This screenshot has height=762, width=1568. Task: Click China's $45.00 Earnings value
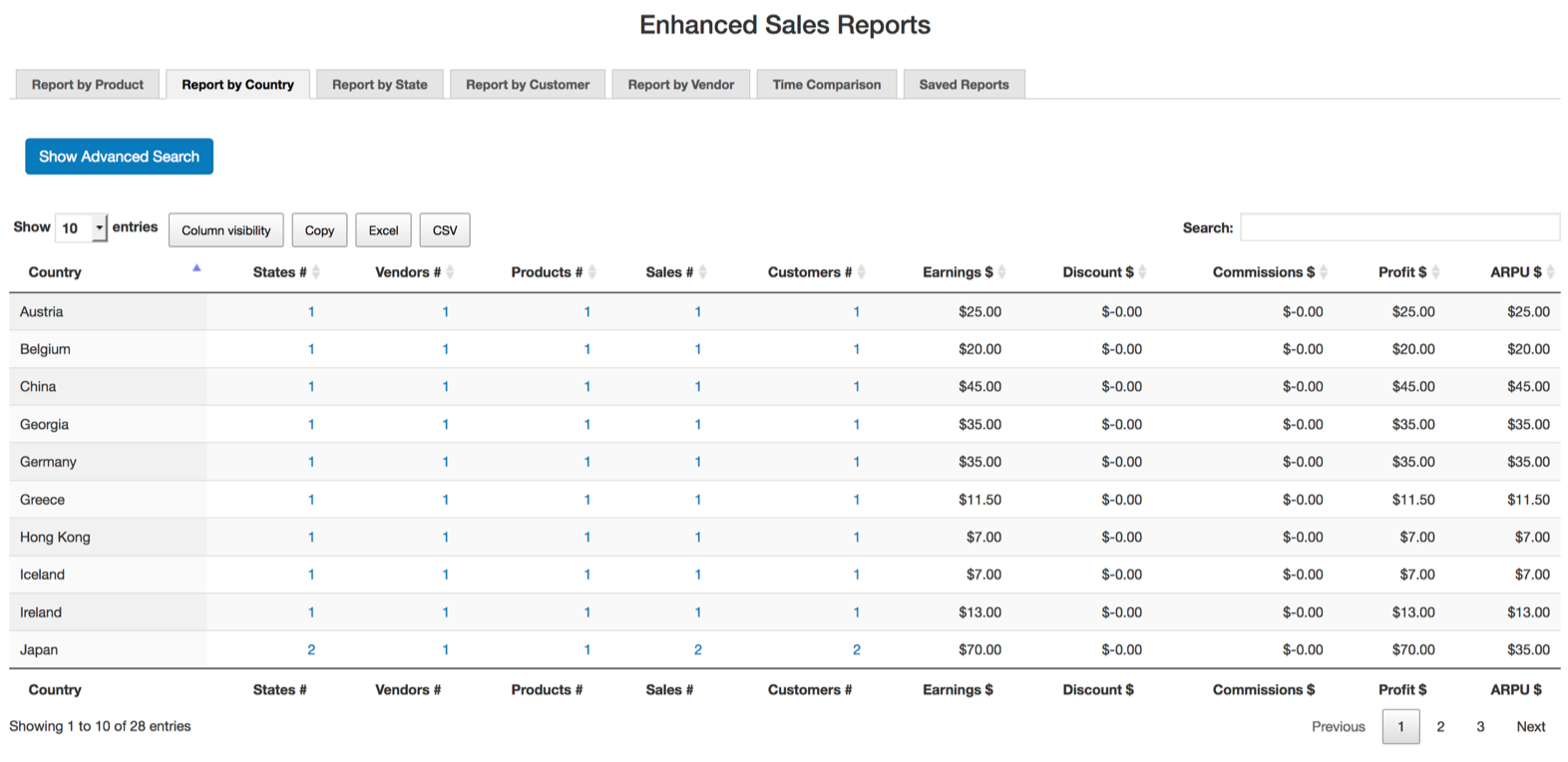tap(980, 387)
